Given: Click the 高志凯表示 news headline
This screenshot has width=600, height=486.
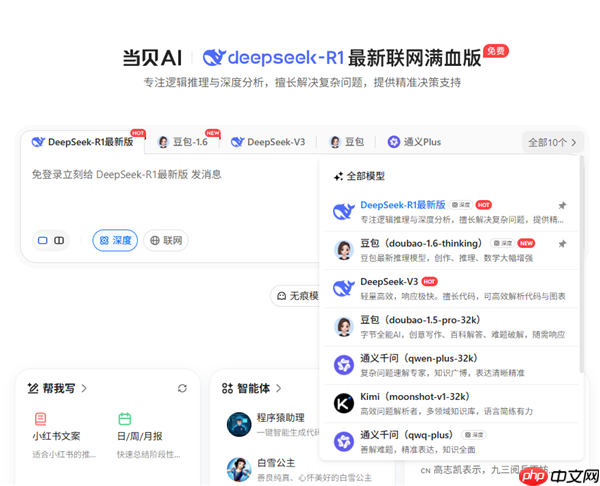Looking at the screenshot, I should point(484,470).
